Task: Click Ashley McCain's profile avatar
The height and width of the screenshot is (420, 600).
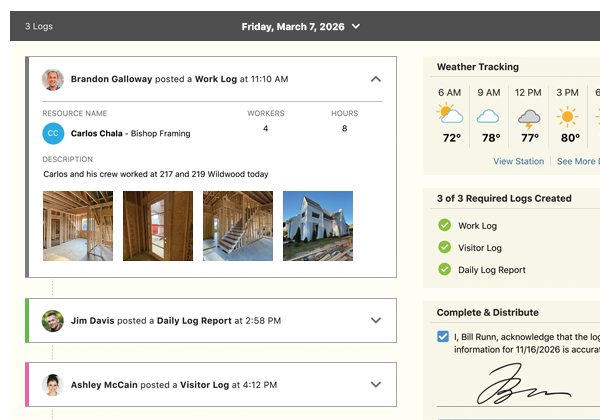Action: (53, 385)
